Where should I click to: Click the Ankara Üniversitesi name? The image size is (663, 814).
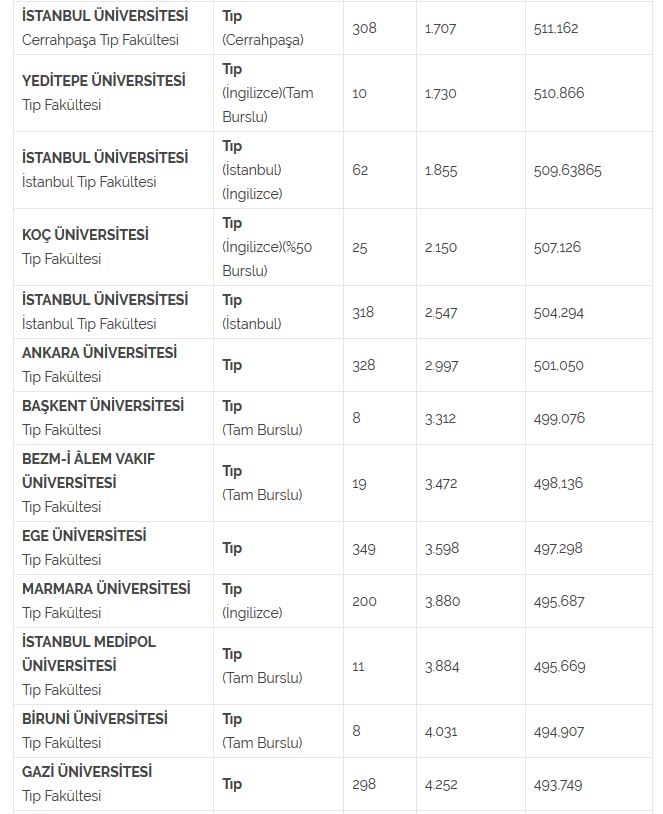[x=99, y=353]
